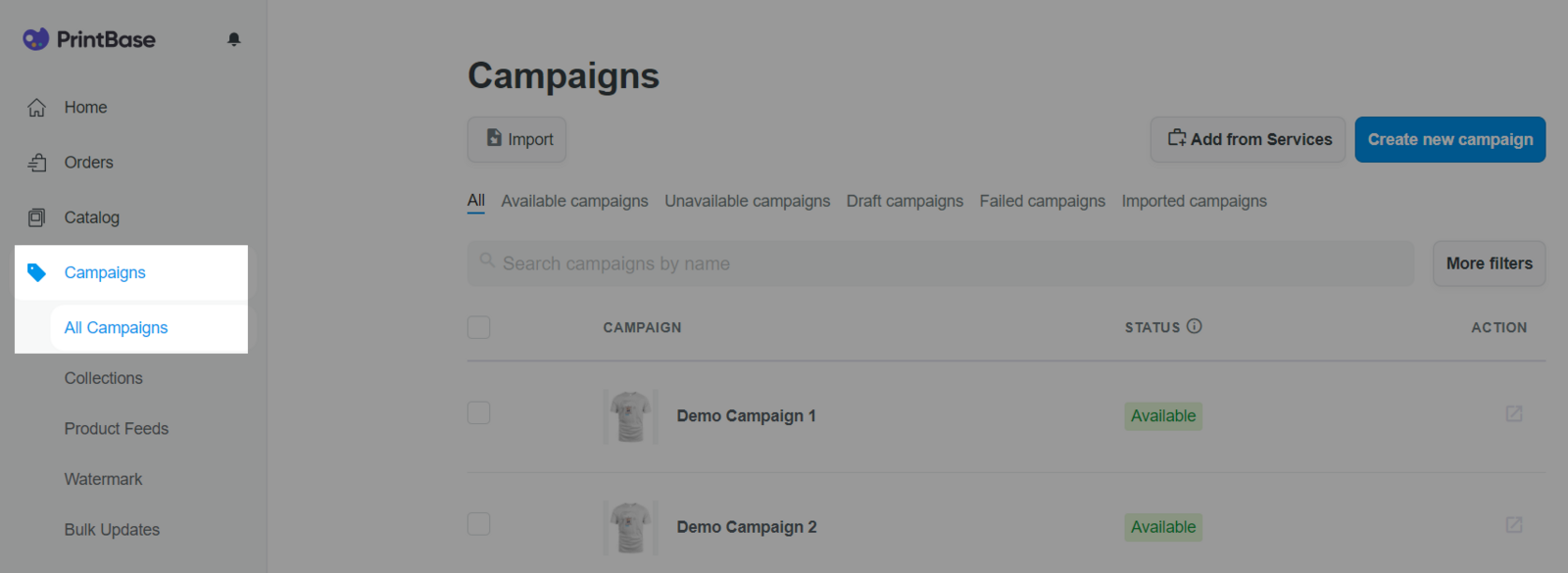Select the Home house icon
1568x573 pixels.
pyautogui.click(x=37, y=108)
